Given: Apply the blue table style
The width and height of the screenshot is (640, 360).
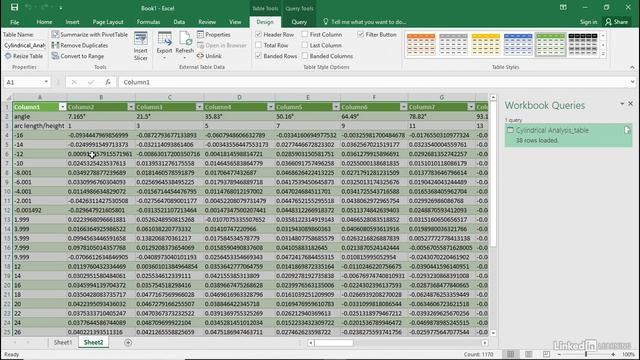Looking at the screenshot, I should point(518,44).
